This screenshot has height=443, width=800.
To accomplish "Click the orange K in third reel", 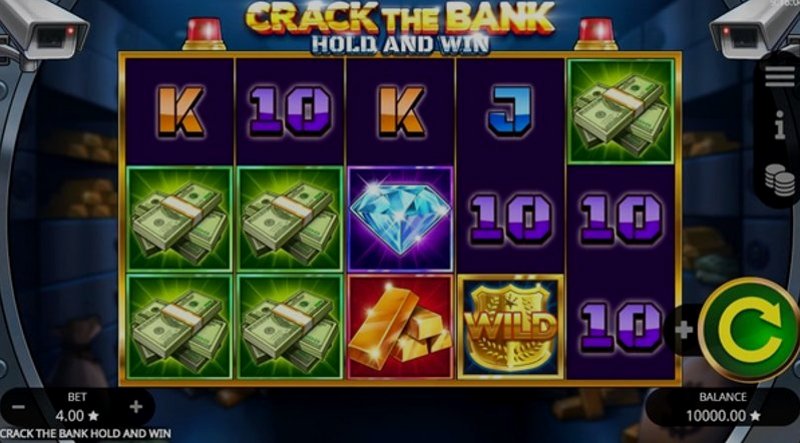I will [x=401, y=111].
